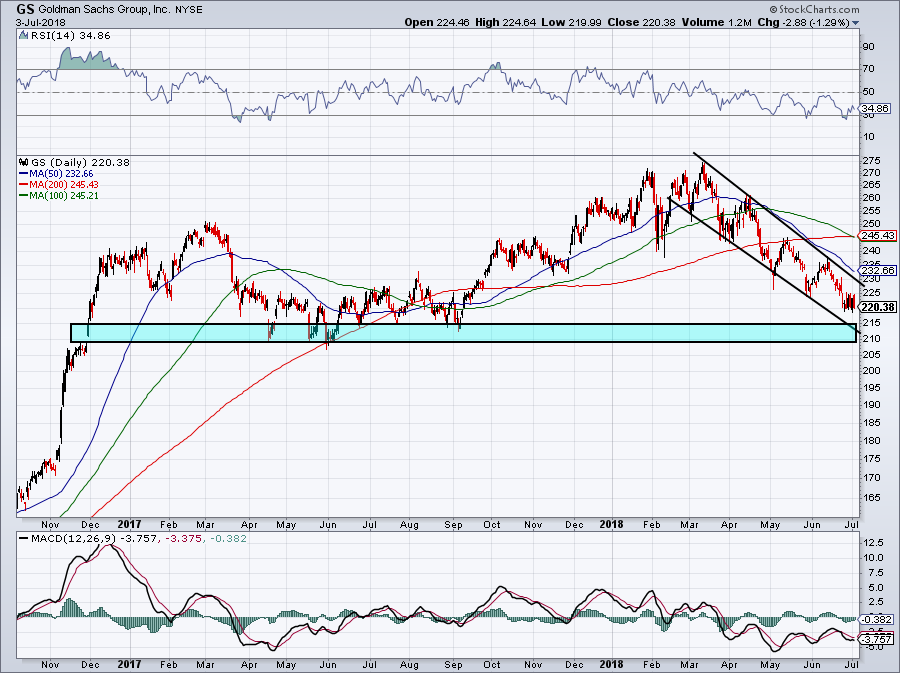Image resolution: width=900 pixels, height=673 pixels.
Task: Click the 2017 label on price time axis
Action: click(x=129, y=524)
